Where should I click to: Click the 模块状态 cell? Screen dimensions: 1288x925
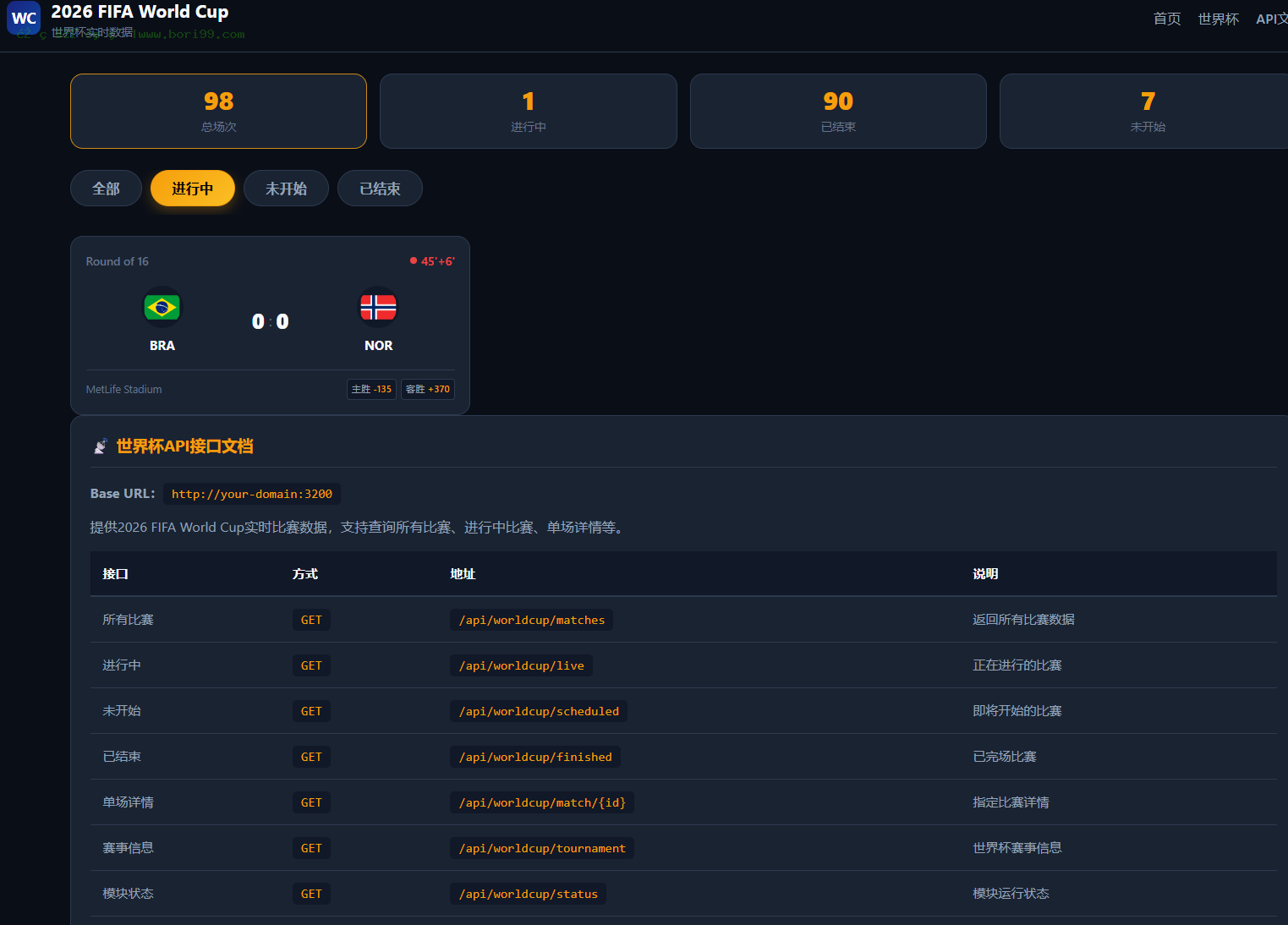tap(128, 894)
